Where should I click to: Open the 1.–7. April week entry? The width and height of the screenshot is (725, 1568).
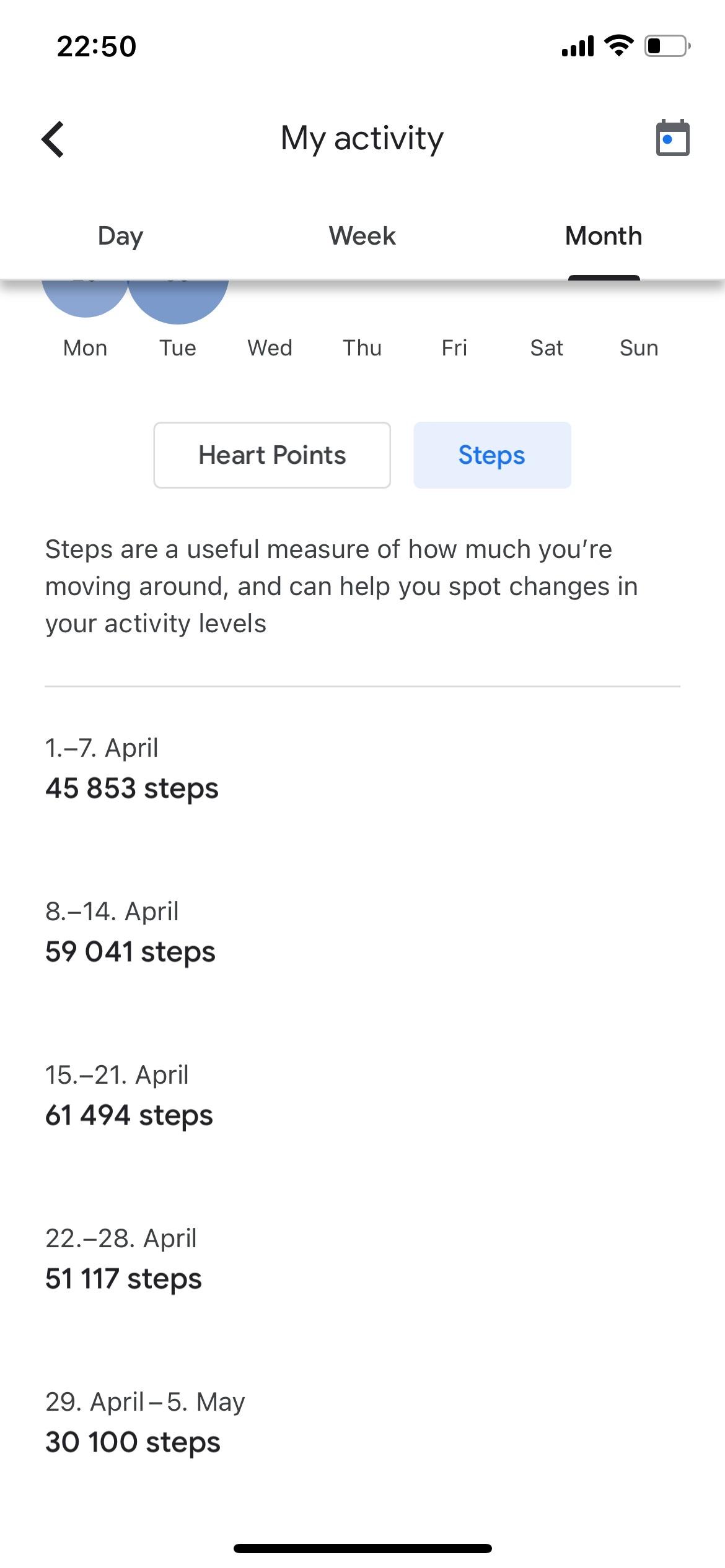pyautogui.click(x=132, y=769)
